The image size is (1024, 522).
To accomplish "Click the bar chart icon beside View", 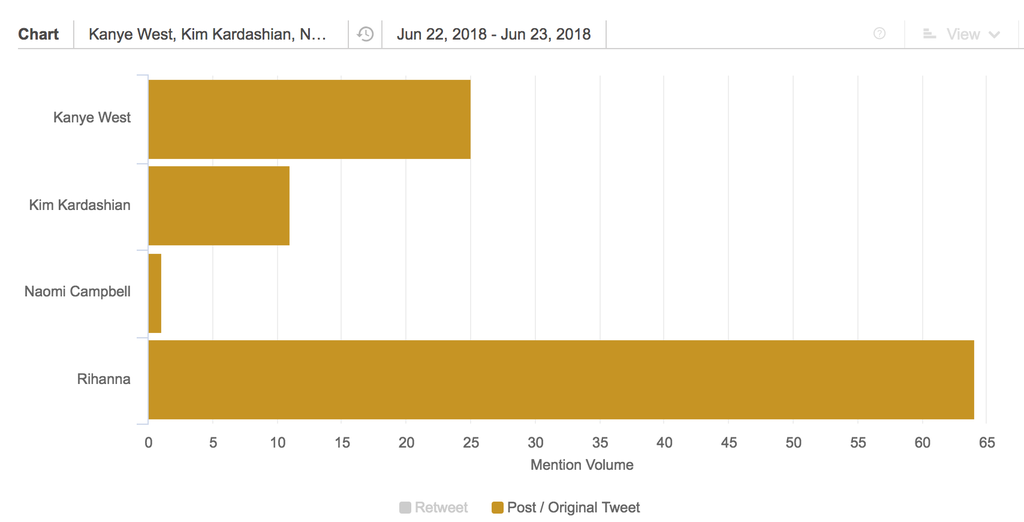I will coord(929,34).
